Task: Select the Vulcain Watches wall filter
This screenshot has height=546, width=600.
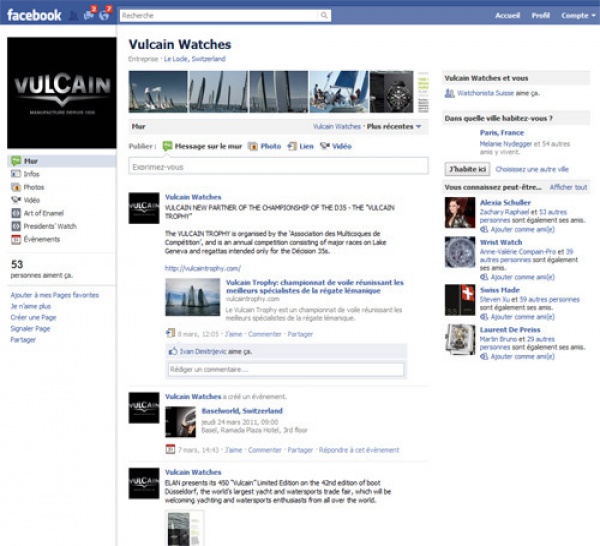Action: point(337,127)
